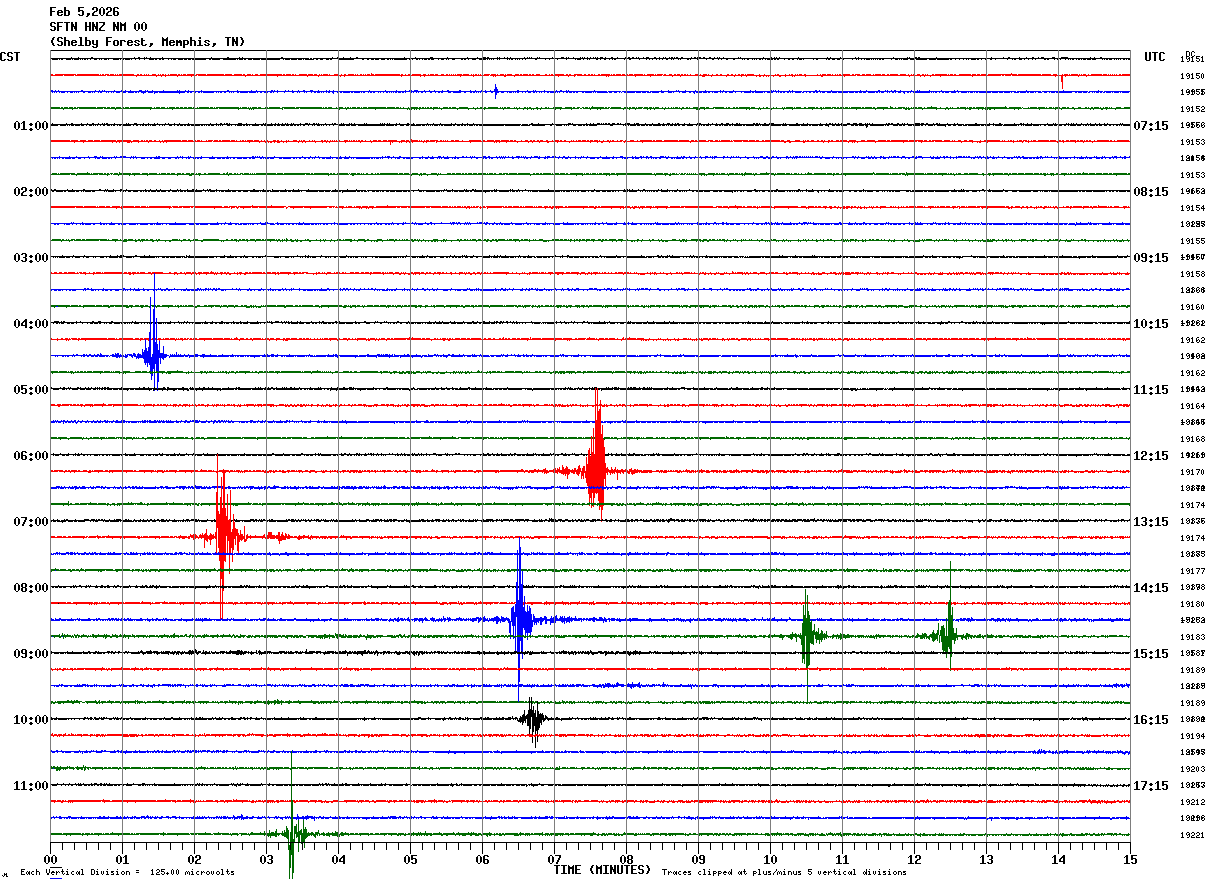
Task: Click the '06:00' CST row label
Action: (31, 456)
